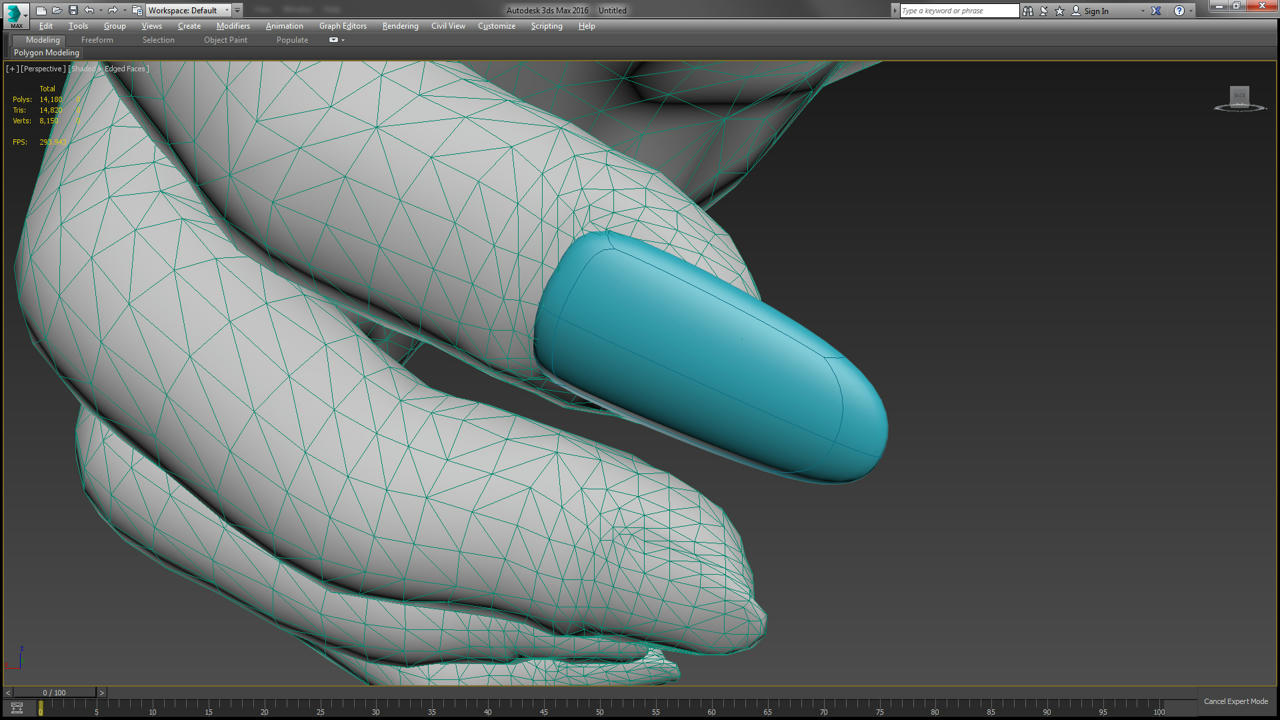
Task: Click the Polys statistic value 14,180
Action: coord(51,100)
